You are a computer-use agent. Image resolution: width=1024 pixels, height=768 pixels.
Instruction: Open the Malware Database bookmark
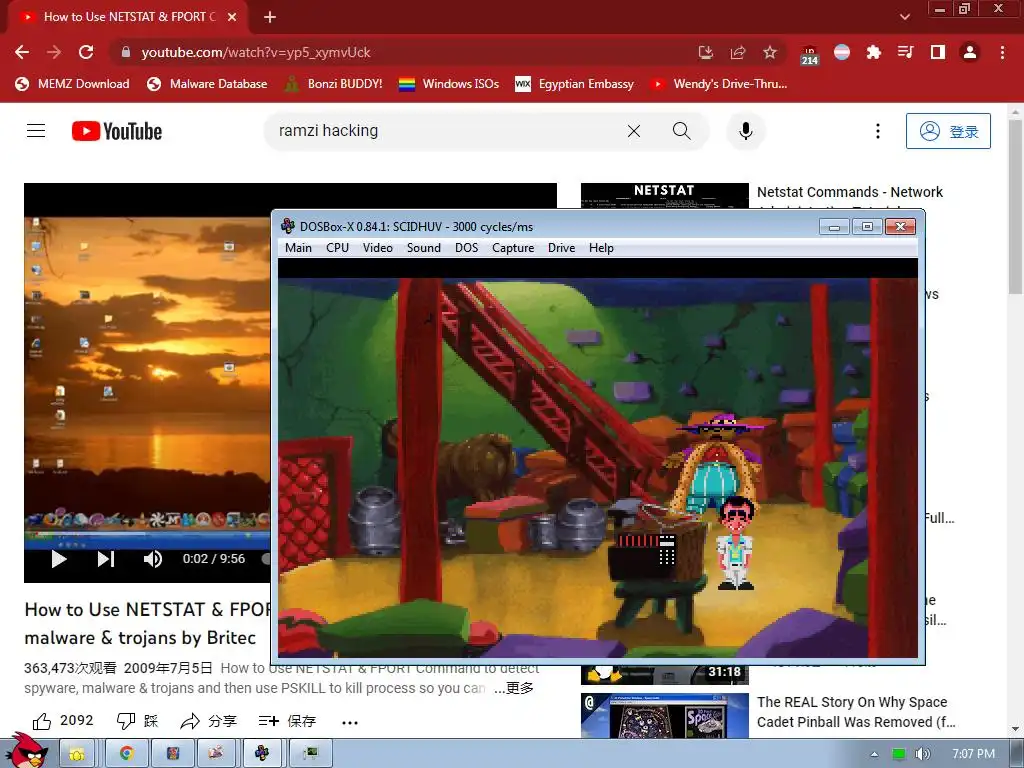point(207,84)
